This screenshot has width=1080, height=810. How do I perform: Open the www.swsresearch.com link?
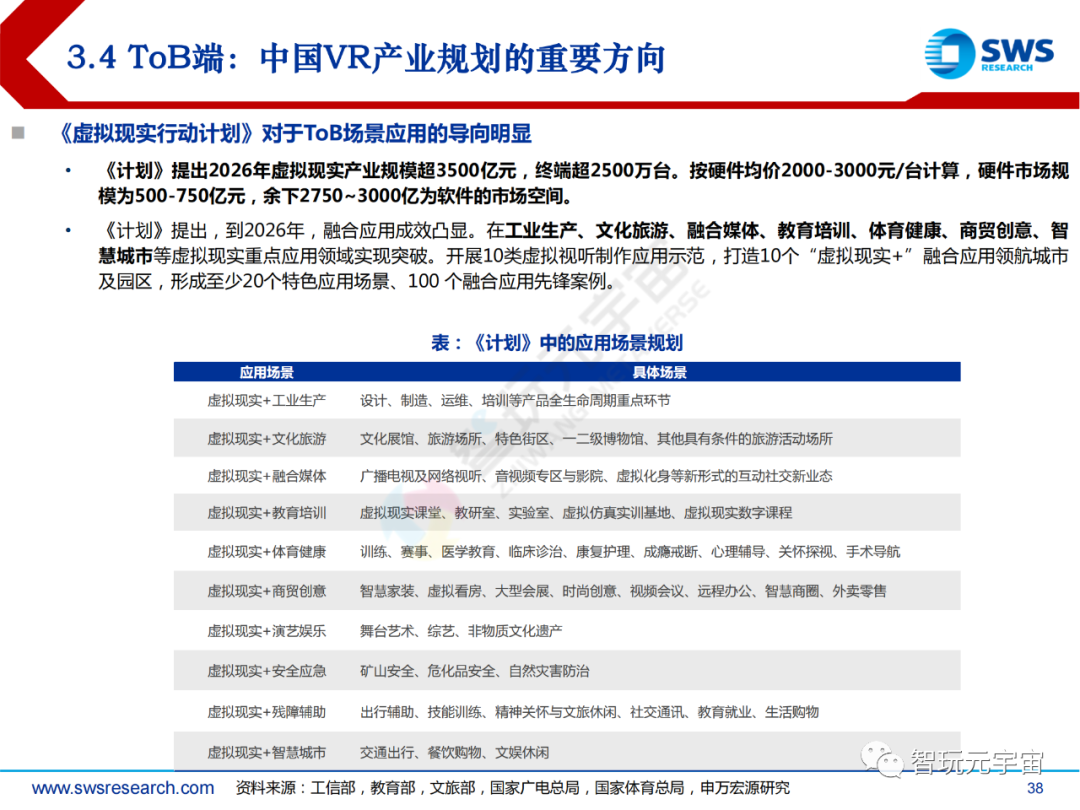pyautogui.click(x=123, y=787)
